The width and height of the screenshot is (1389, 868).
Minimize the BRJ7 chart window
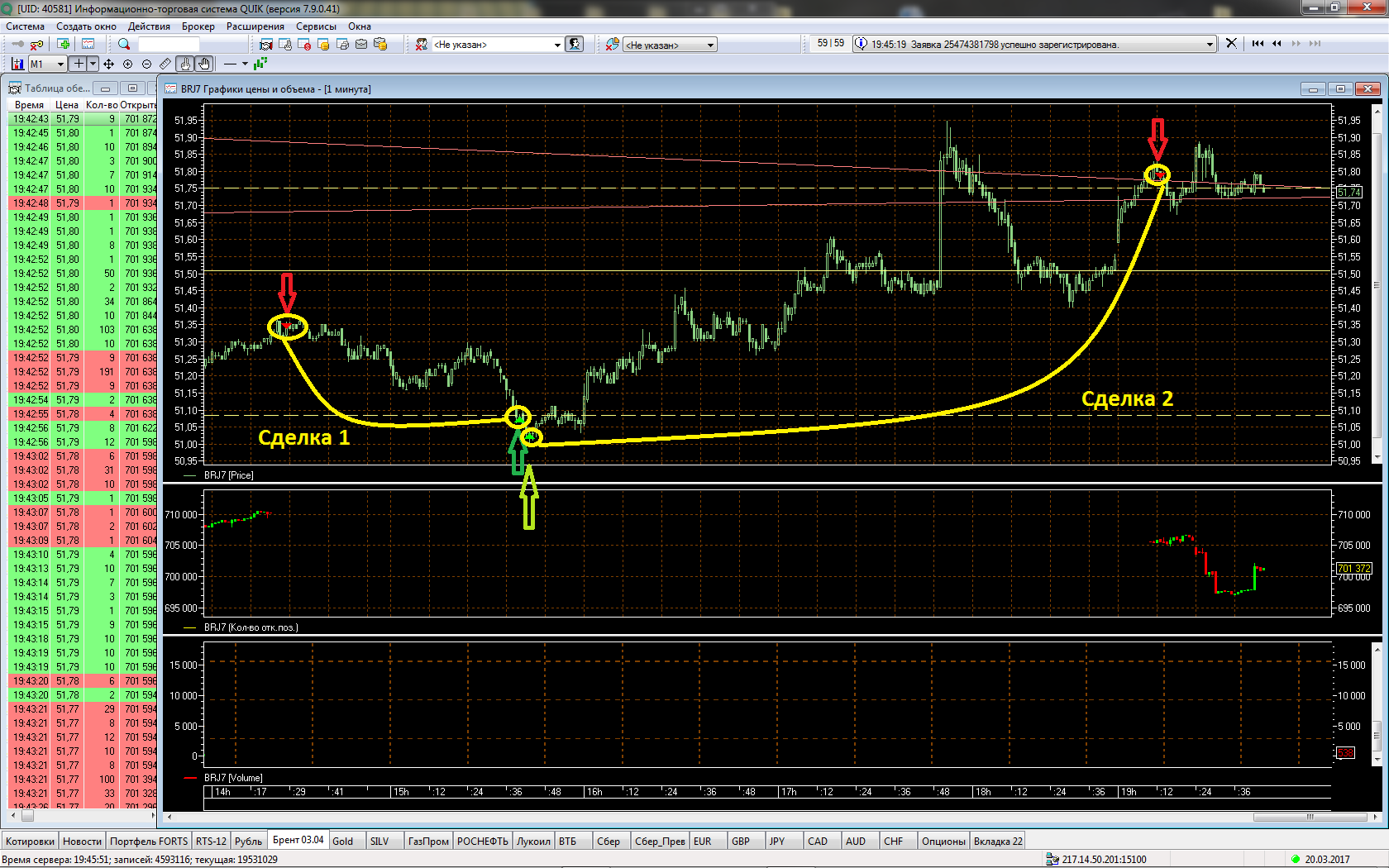pos(1312,88)
